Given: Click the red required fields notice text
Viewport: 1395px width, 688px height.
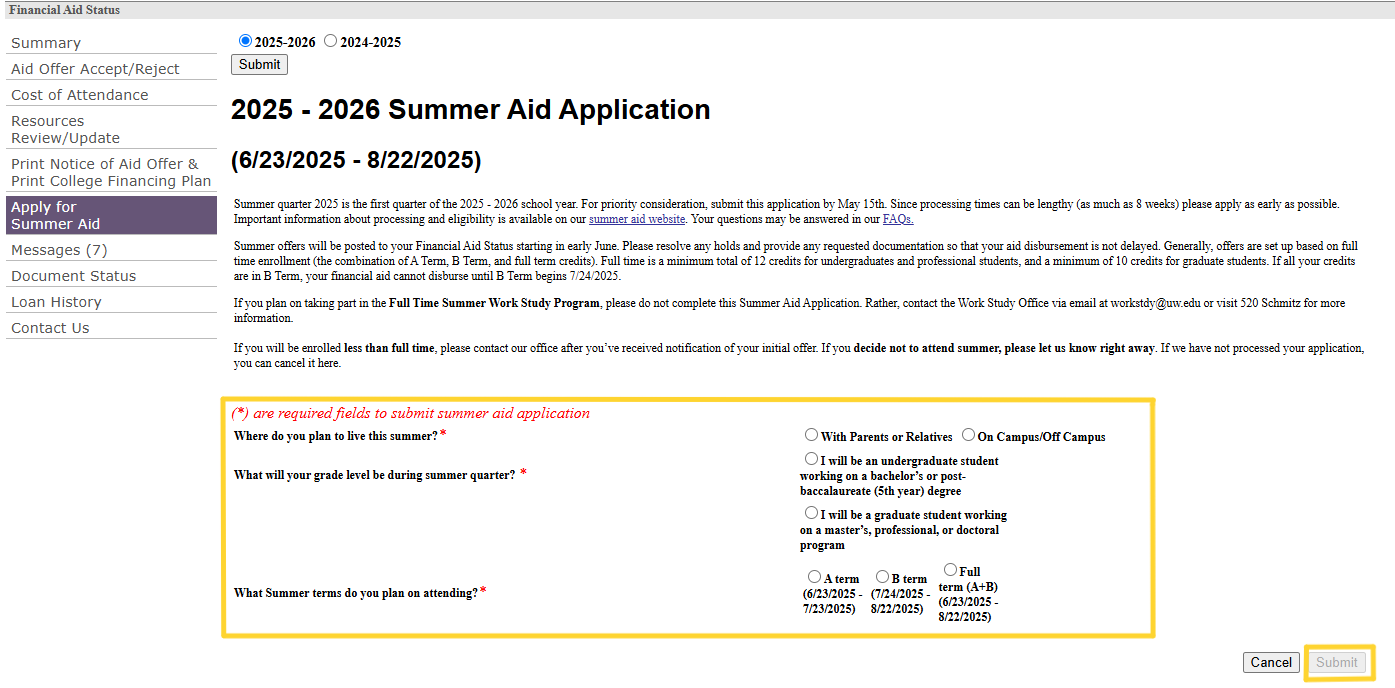Looking at the screenshot, I should (x=411, y=413).
